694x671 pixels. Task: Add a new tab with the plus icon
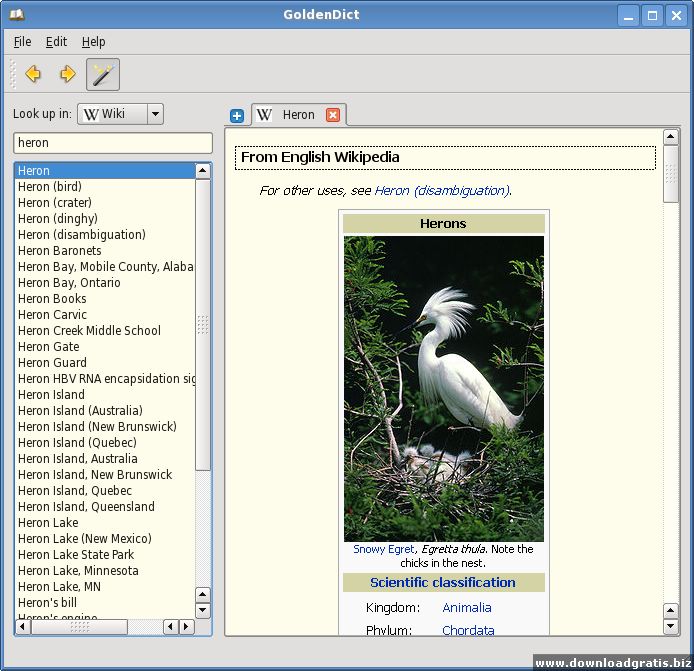(237, 116)
